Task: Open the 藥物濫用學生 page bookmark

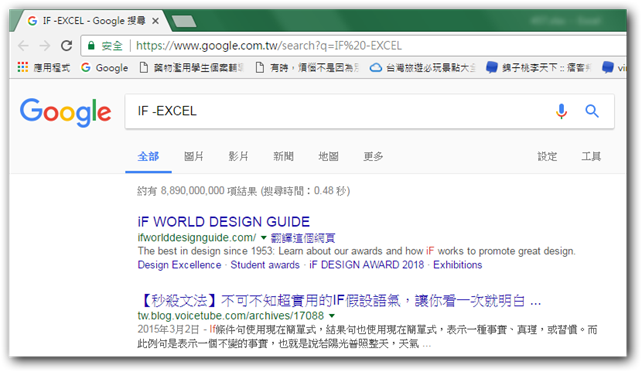Action: [191, 68]
